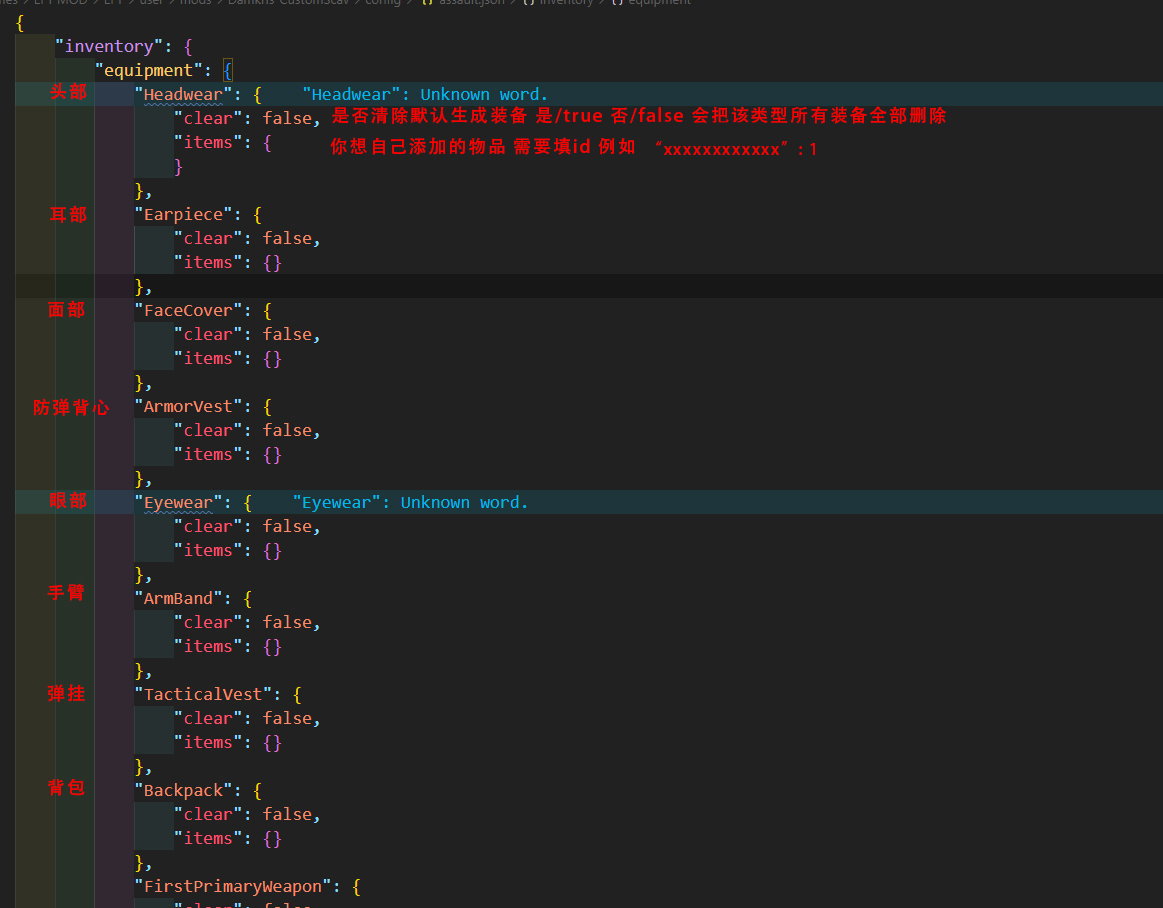Image resolution: width=1163 pixels, height=908 pixels.
Task: Click the "ArmBand" key
Action: (x=178, y=599)
